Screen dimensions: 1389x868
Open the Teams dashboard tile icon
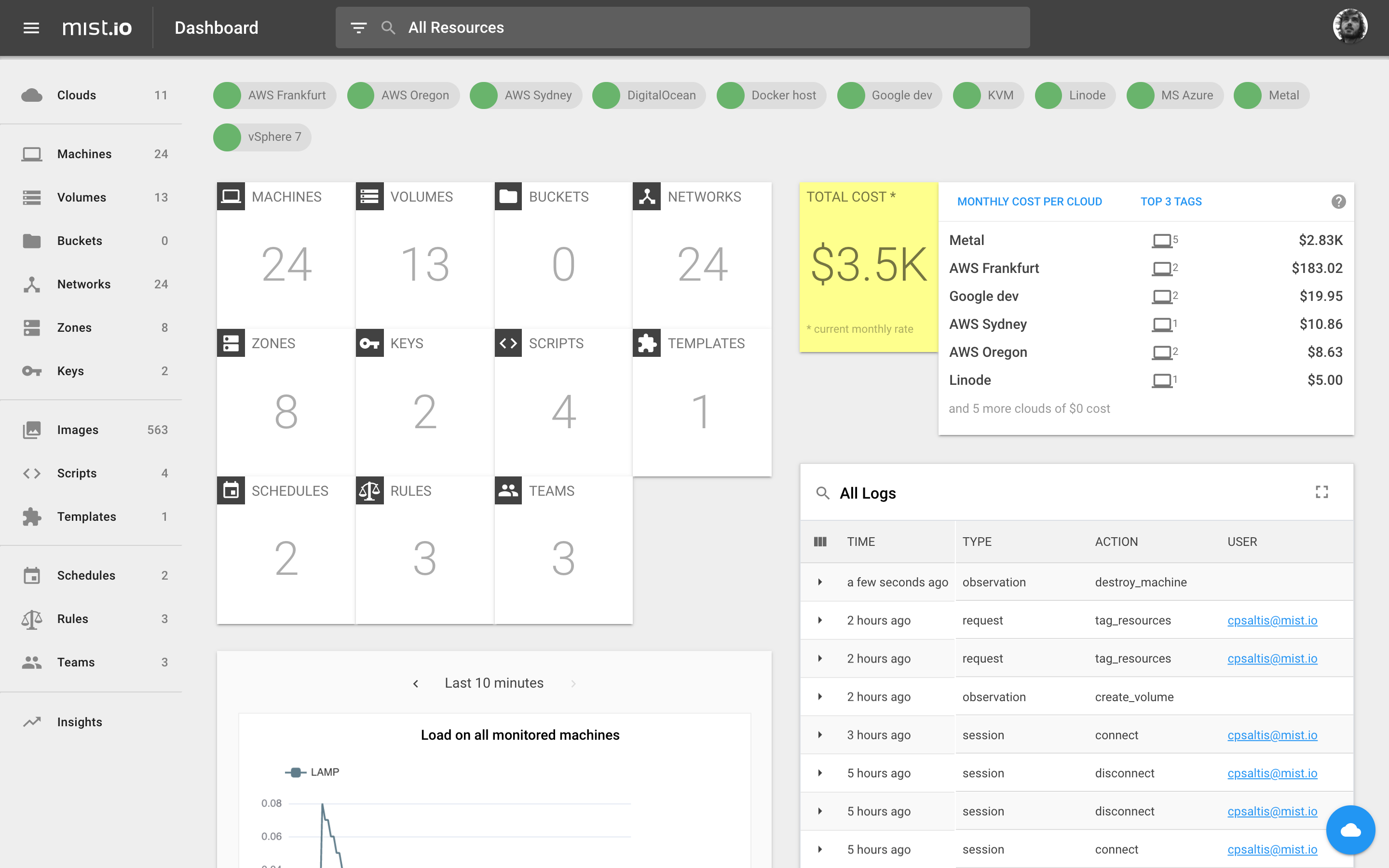pyautogui.click(x=508, y=491)
